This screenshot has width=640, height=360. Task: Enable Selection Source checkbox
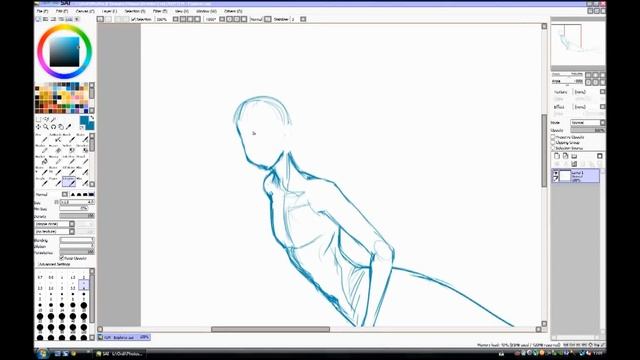553,148
